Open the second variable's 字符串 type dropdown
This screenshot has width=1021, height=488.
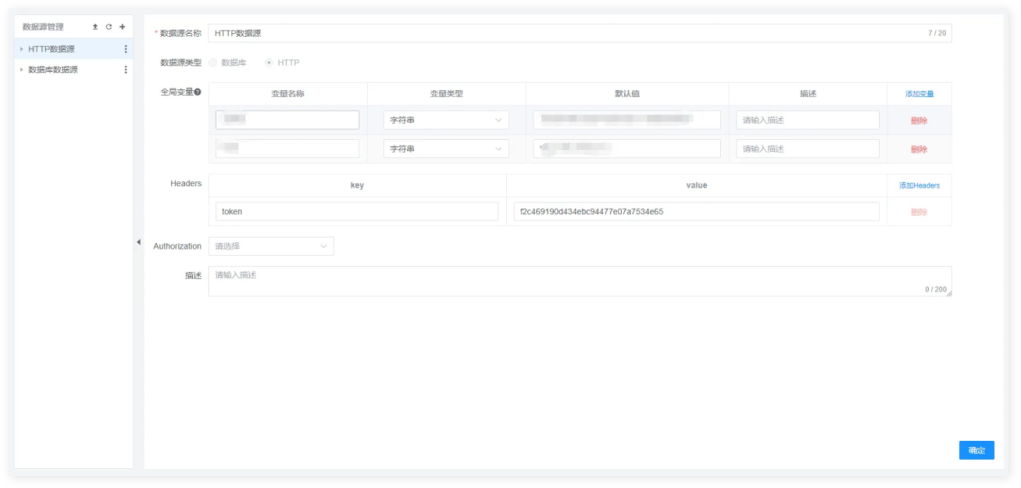click(x=445, y=149)
